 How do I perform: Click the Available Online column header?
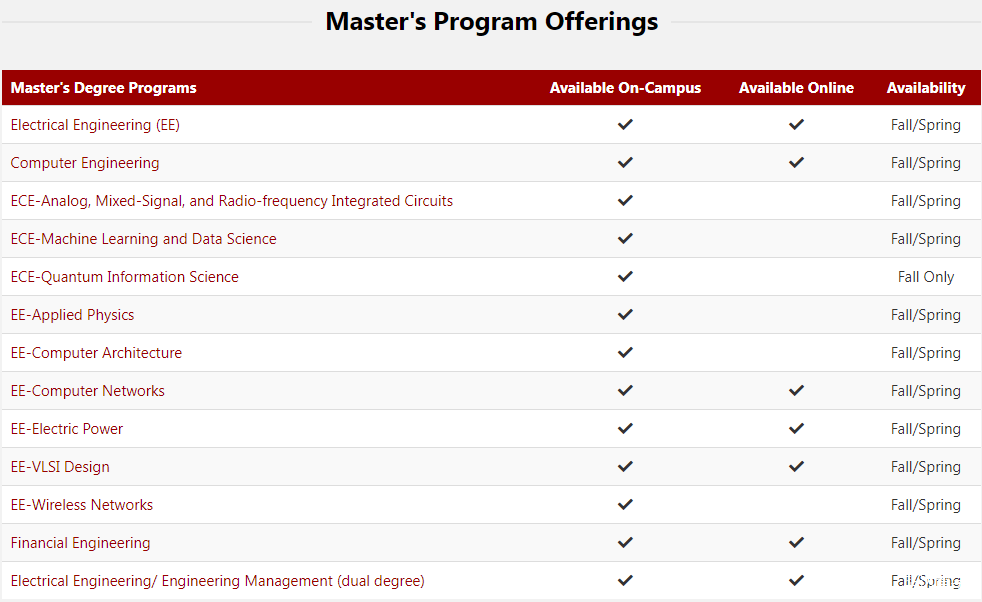(x=796, y=88)
